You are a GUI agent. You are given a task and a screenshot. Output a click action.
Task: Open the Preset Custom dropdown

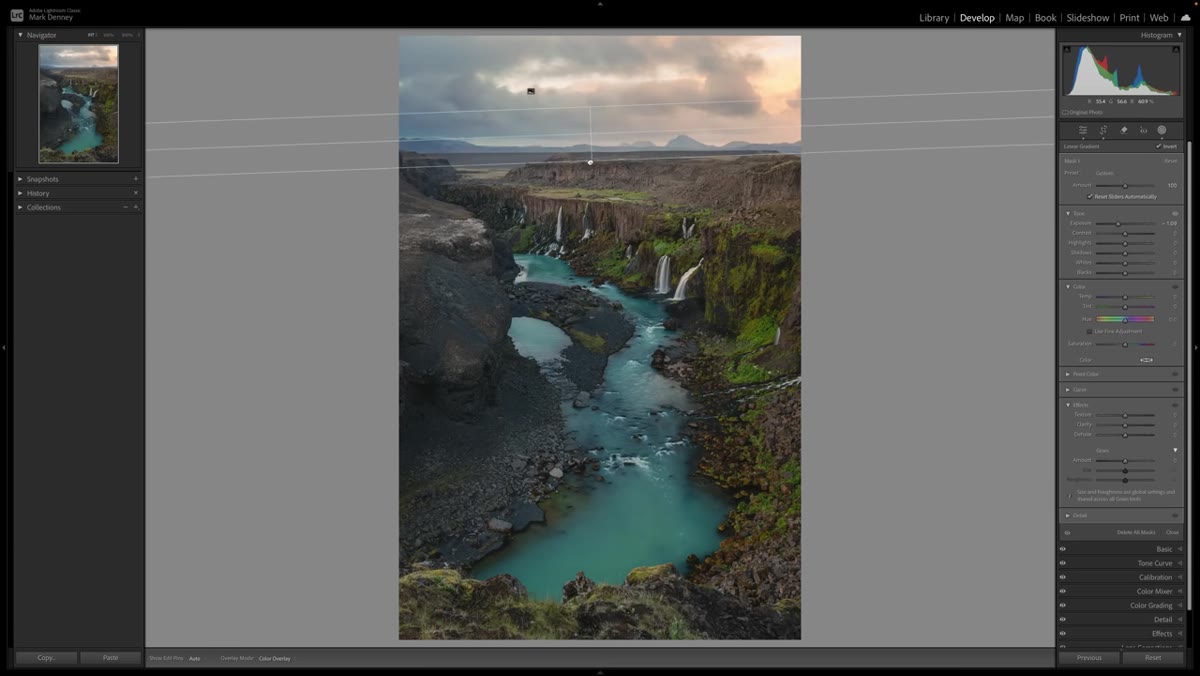tap(1105, 173)
